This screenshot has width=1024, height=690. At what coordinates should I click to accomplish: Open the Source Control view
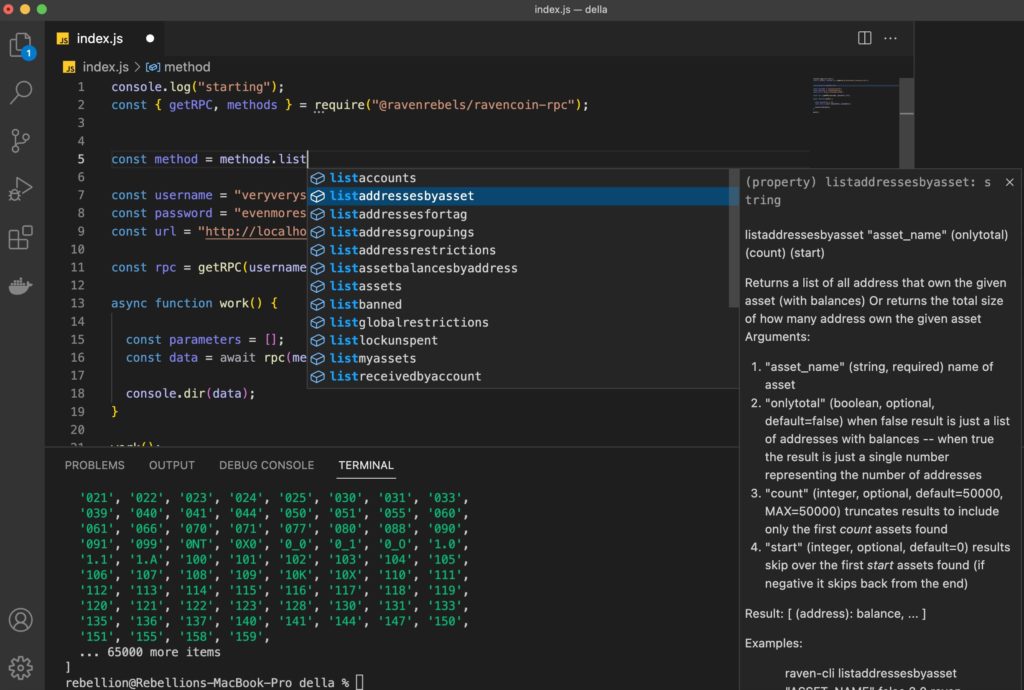21,140
